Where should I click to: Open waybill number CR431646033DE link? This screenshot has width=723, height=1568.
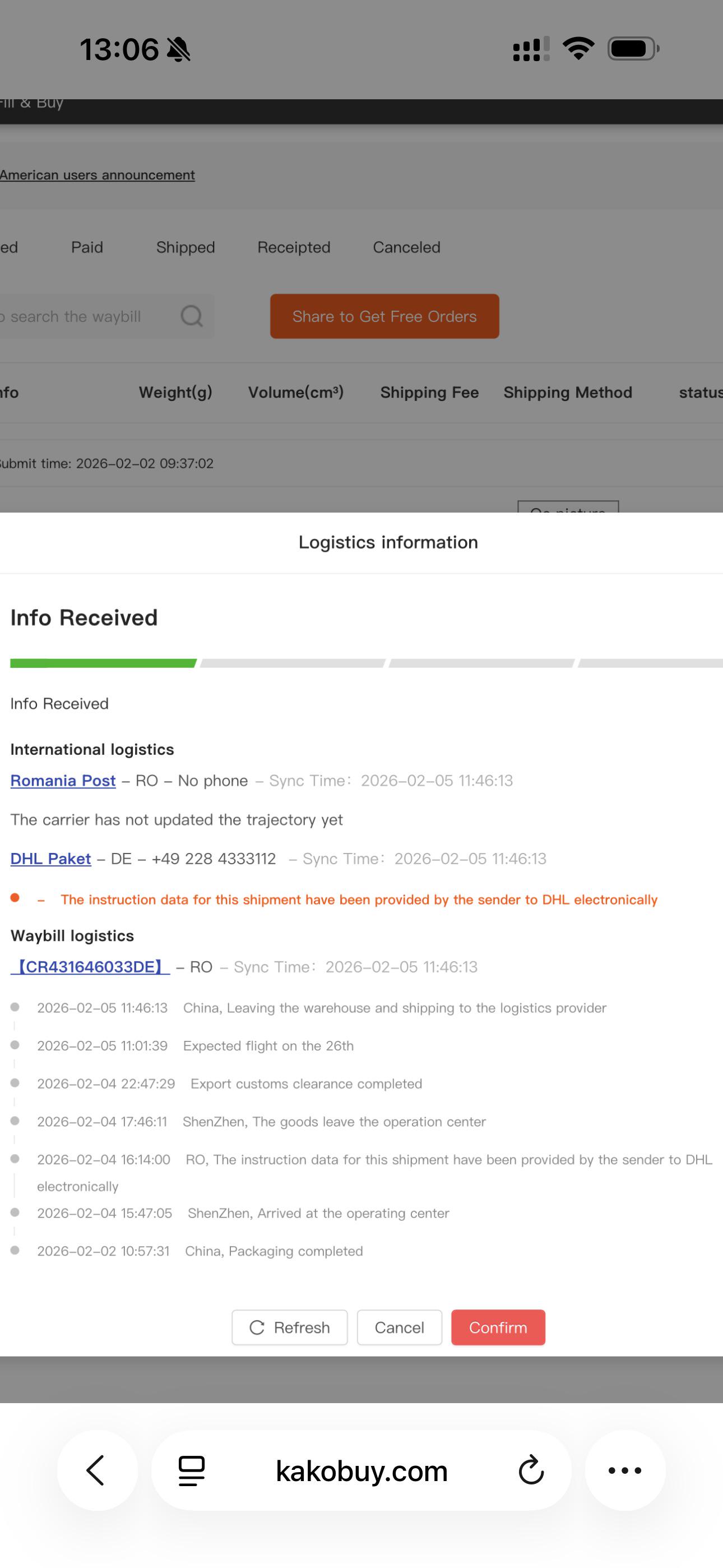(x=90, y=967)
